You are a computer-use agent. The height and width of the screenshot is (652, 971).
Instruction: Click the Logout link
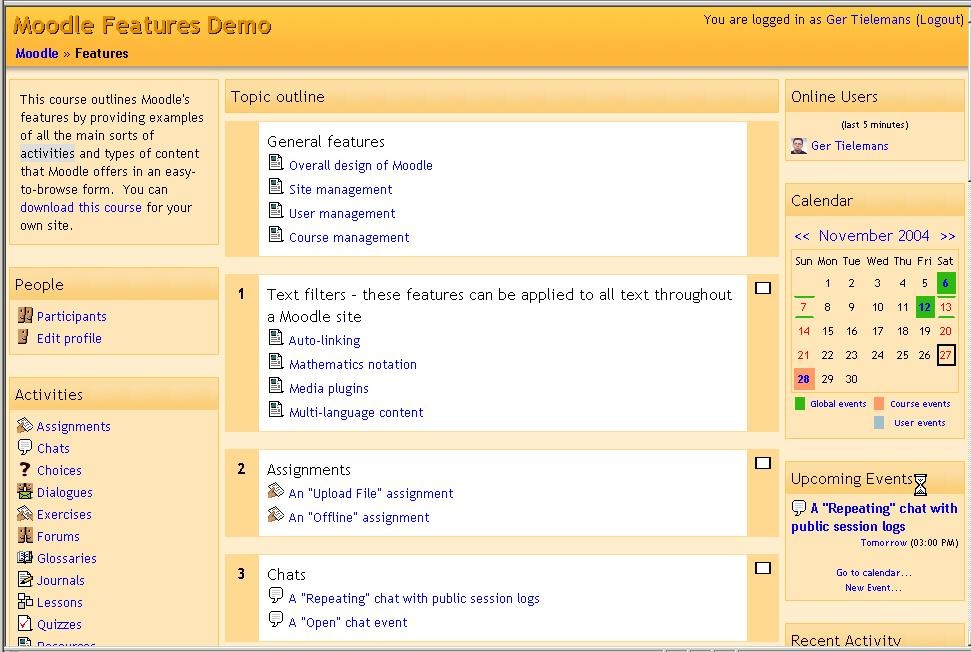click(940, 20)
